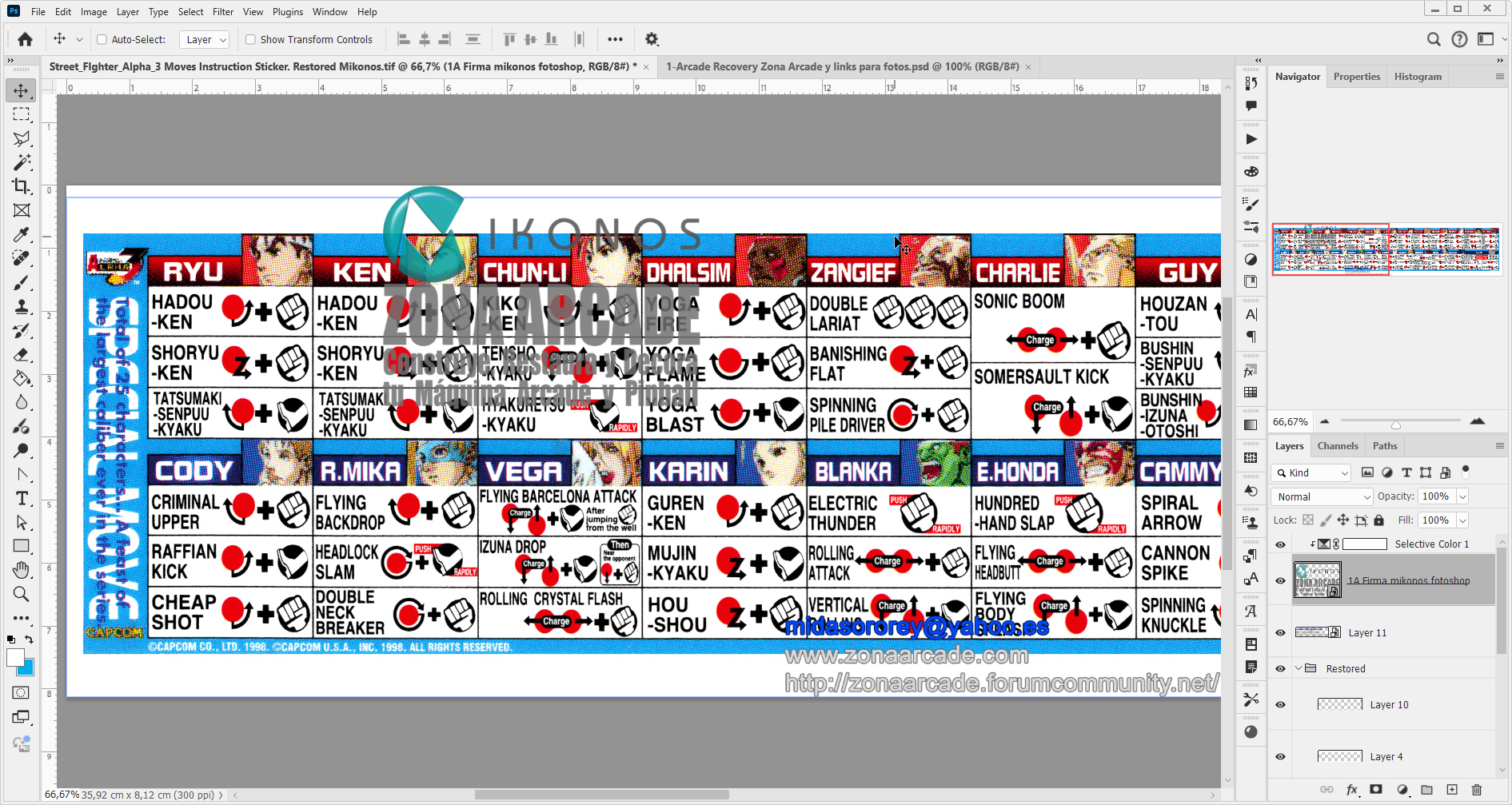Open the Filter menu
The image size is (1512, 805).
(223, 12)
